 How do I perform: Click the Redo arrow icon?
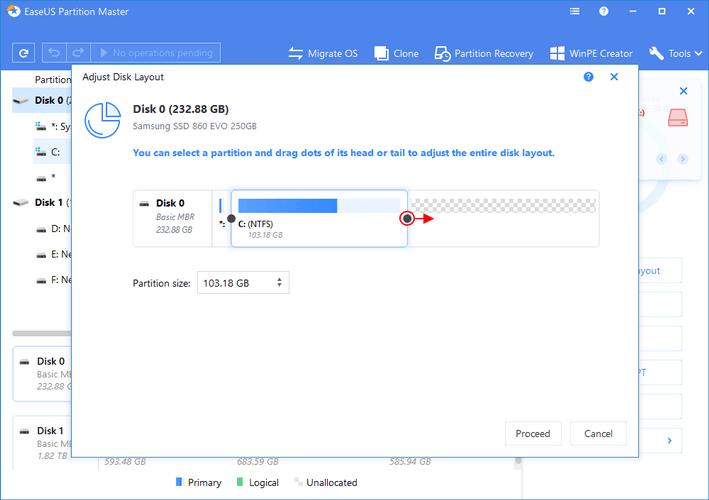pos(78,53)
